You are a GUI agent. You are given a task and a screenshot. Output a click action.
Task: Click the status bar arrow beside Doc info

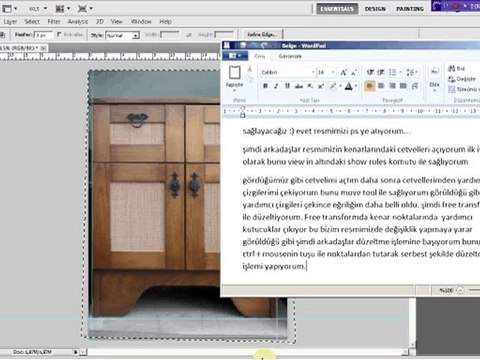coord(76,352)
